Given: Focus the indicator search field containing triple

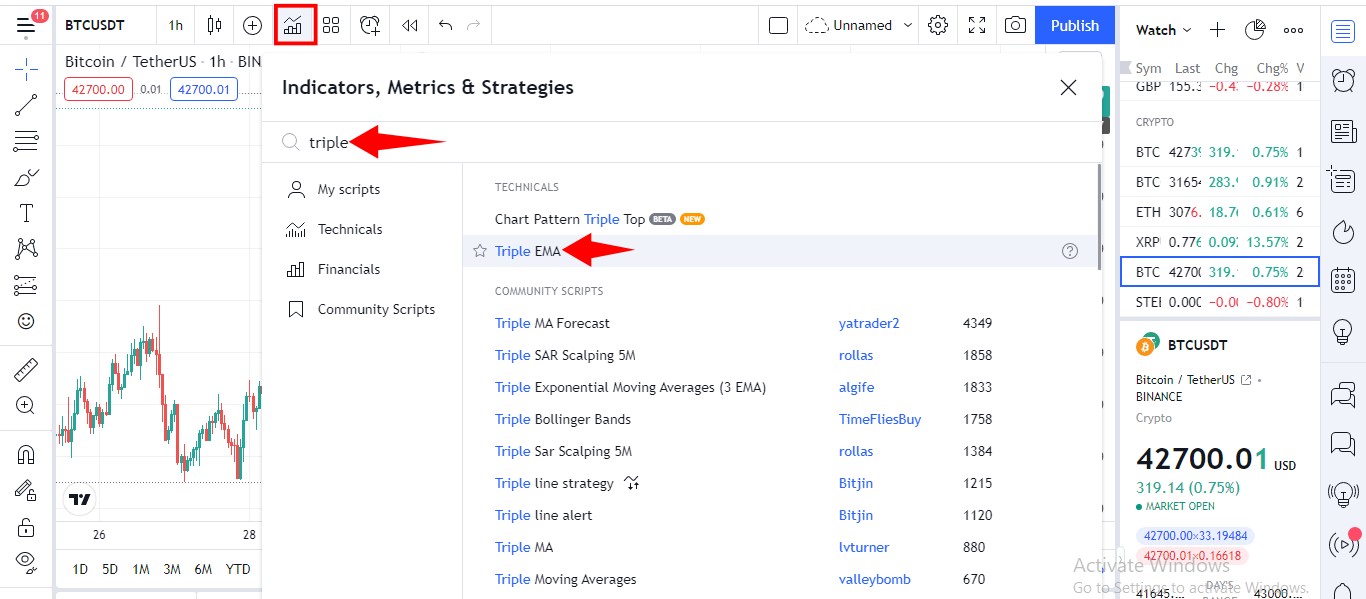Looking at the screenshot, I should 680,142.
